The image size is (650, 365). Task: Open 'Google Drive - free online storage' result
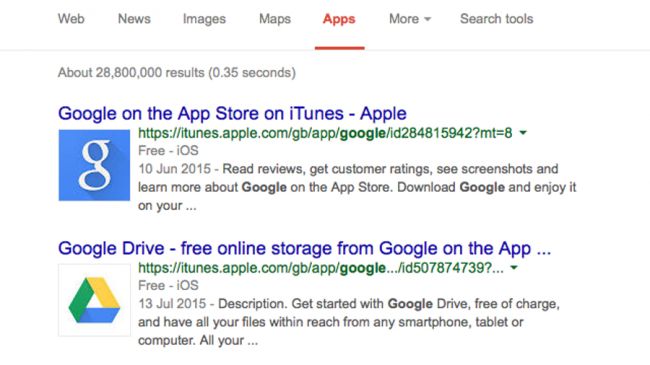(305, 248)
